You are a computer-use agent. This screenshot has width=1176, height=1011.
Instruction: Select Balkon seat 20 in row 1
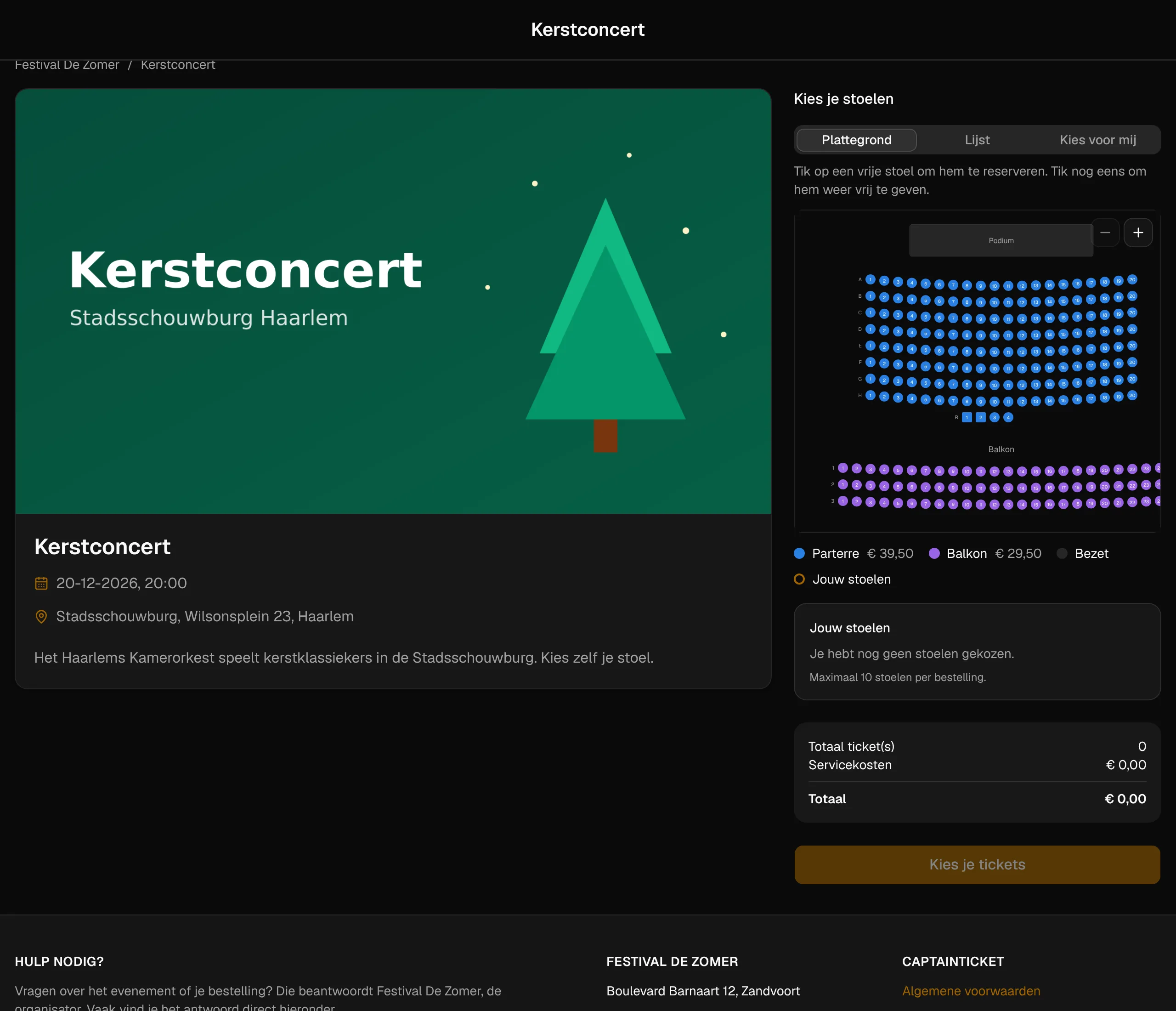click(x=1104, y=470)
